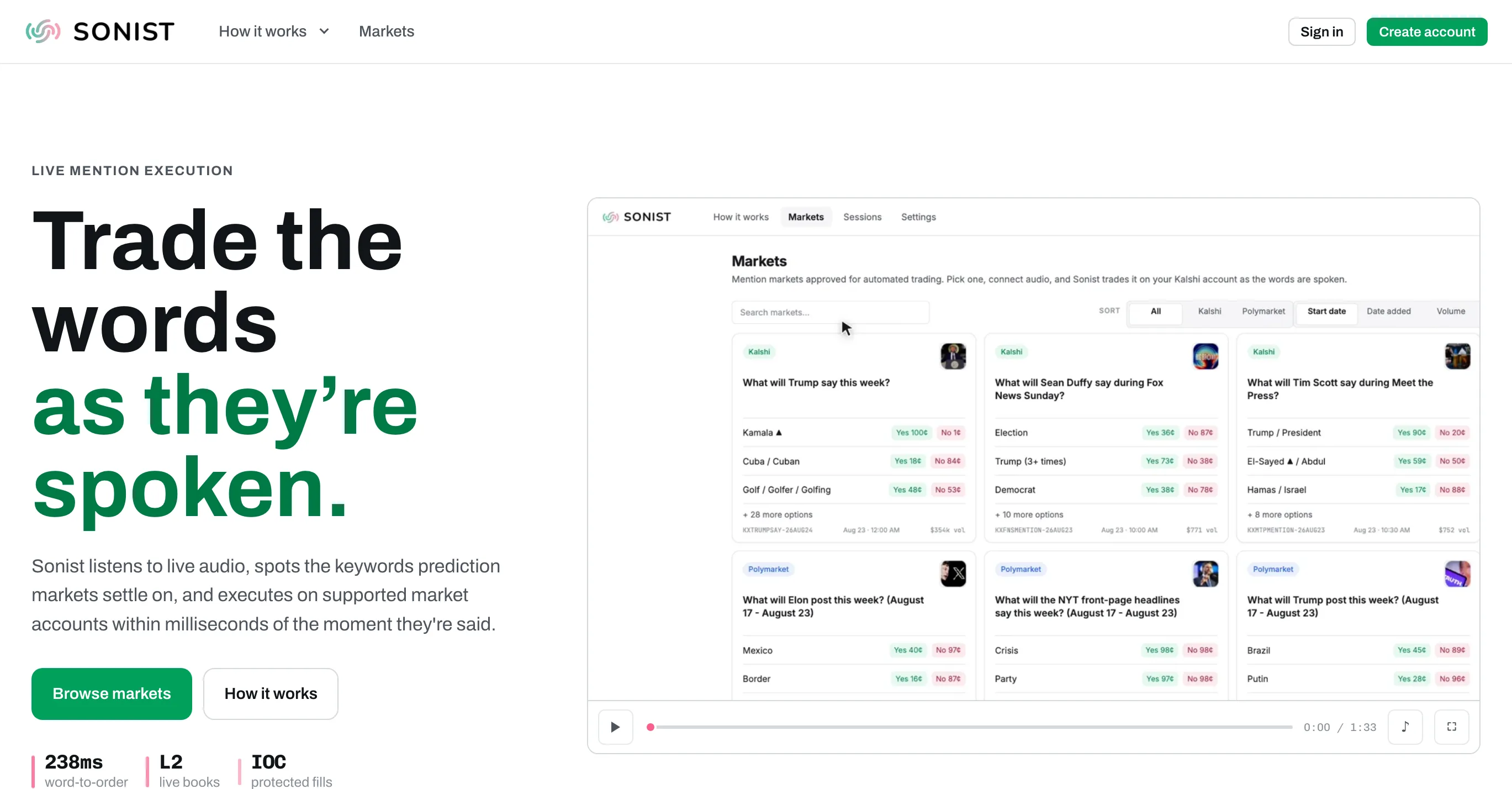The height and width of the screenshot is (789, 1512).
Task: Enter fullscreen for the demo video
Action: pyautogui.click(x=1451, y=727)
